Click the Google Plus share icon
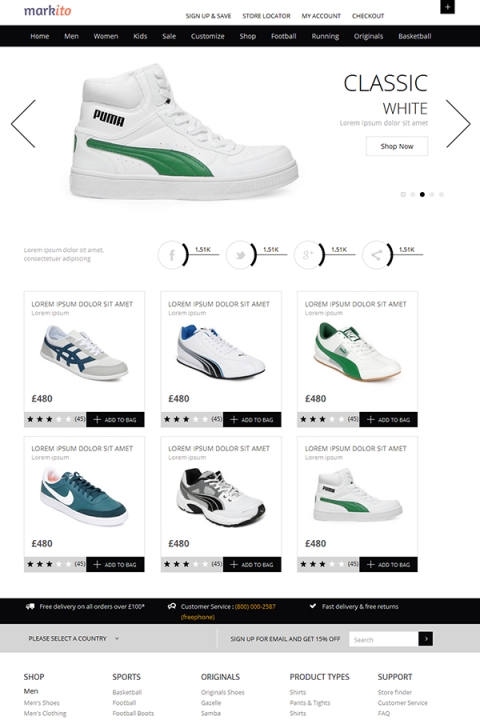Screen dimensions: 480x720 coord(308,254)
